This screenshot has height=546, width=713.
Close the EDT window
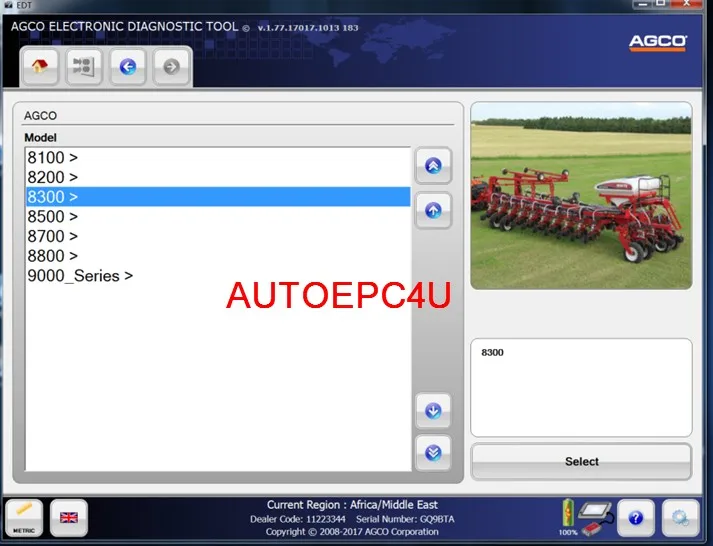coord(686,4)
